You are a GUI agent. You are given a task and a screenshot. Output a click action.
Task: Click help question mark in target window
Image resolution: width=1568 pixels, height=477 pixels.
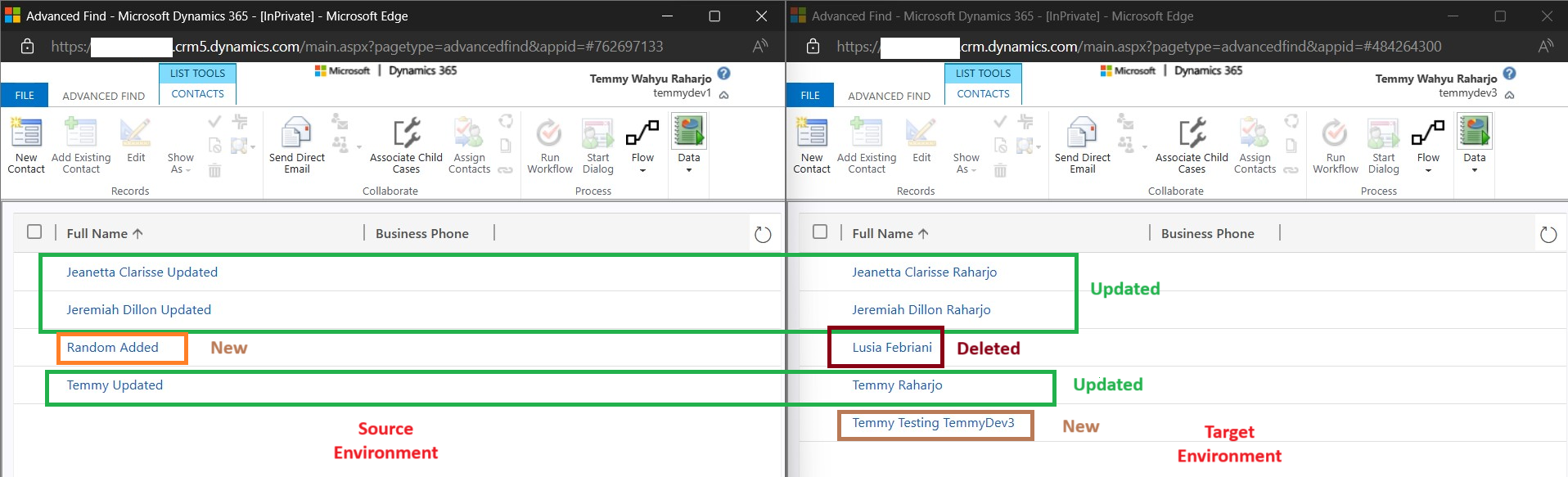1509,74
